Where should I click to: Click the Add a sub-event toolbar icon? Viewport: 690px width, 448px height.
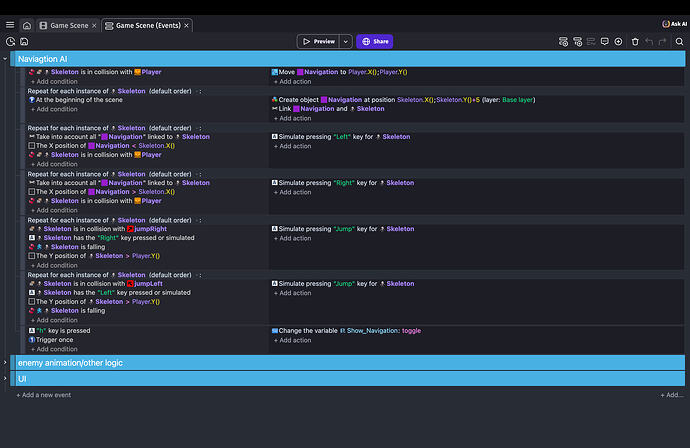(x=577, y=41)
